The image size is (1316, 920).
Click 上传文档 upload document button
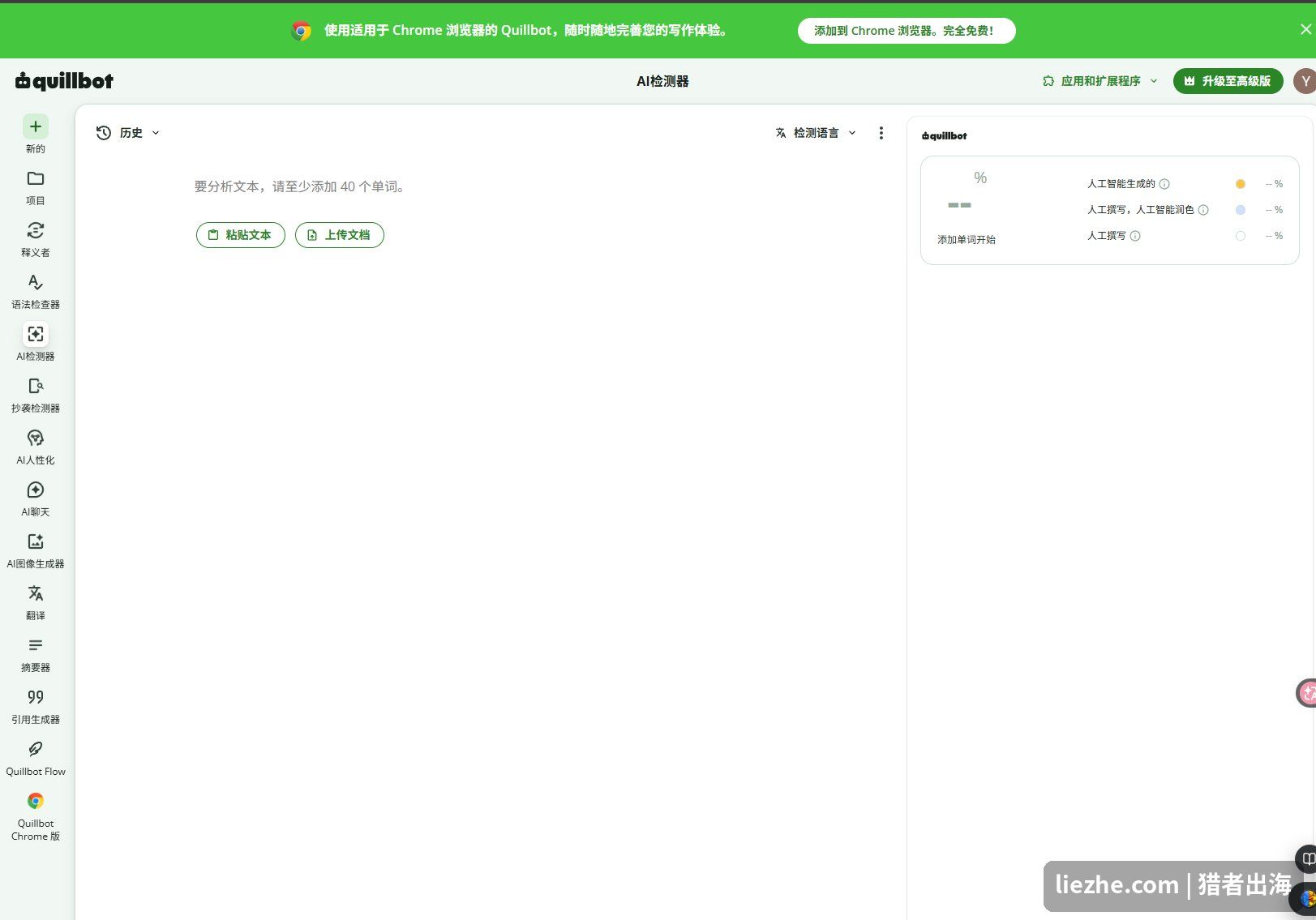click(x=340, y=235)
